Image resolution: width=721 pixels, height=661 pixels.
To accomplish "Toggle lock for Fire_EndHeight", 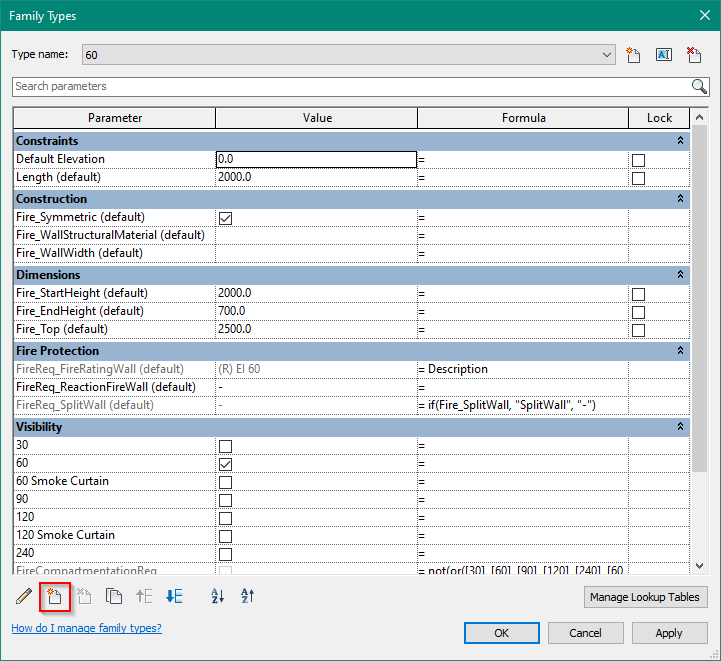I will 638,312.
